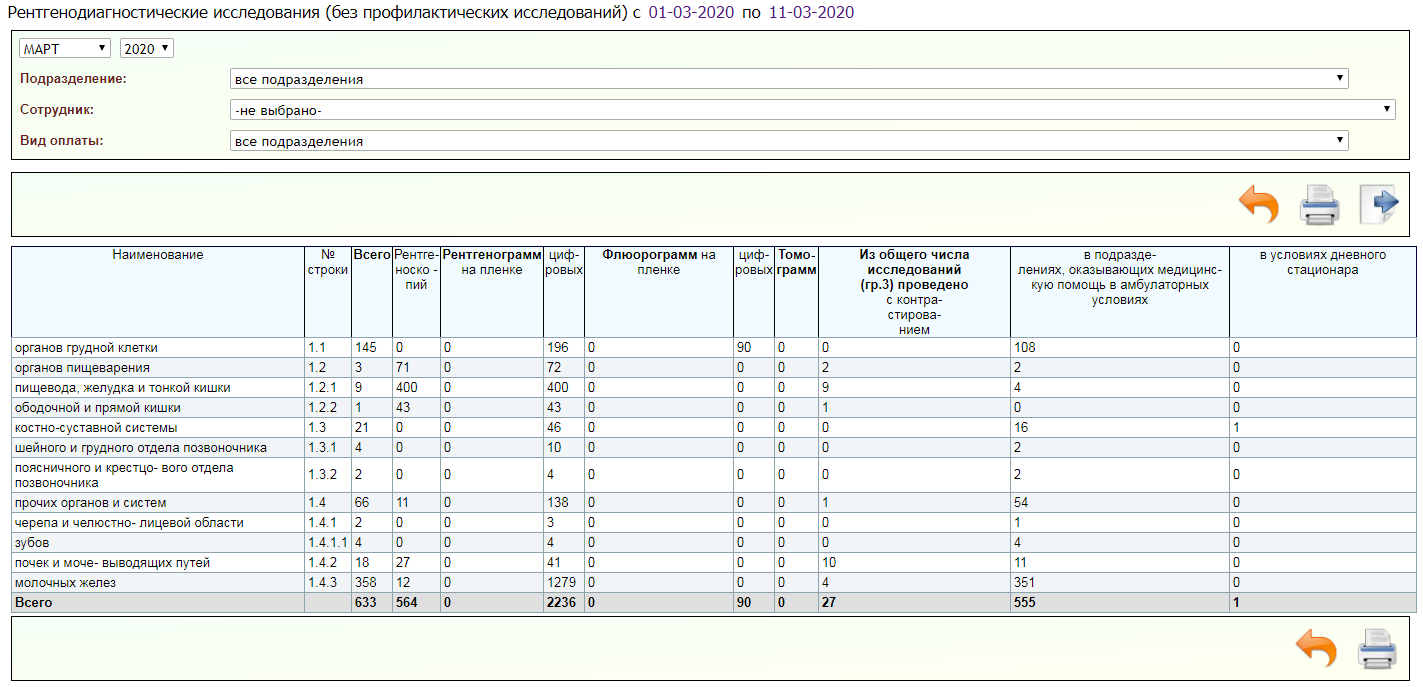Expand the Сотрудник dropdown showing -не выбрано-
Screen dimensions: 1423x687
point(812,110)
